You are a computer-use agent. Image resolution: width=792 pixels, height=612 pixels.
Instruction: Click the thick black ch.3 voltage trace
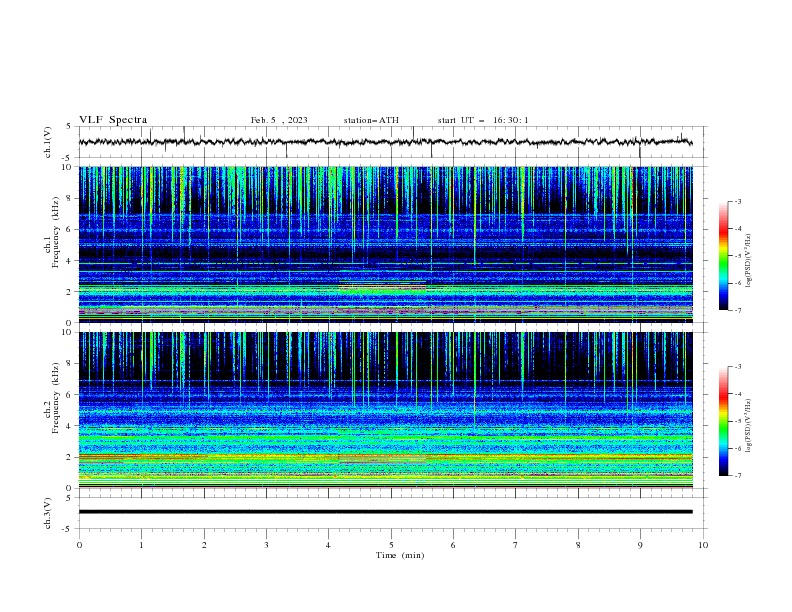pyautogui.click(x=385, y=512)
